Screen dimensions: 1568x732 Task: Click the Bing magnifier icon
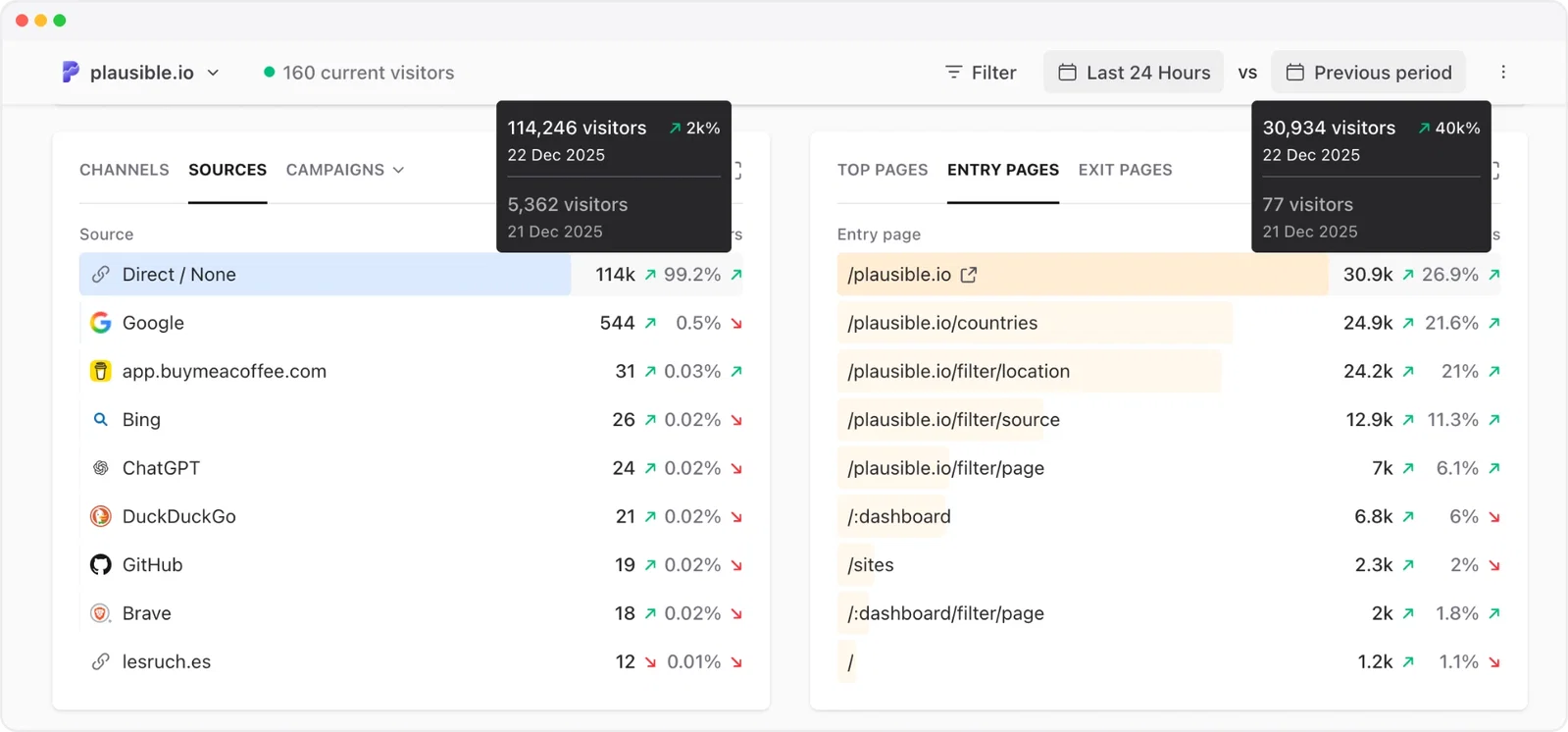[100, 419]
